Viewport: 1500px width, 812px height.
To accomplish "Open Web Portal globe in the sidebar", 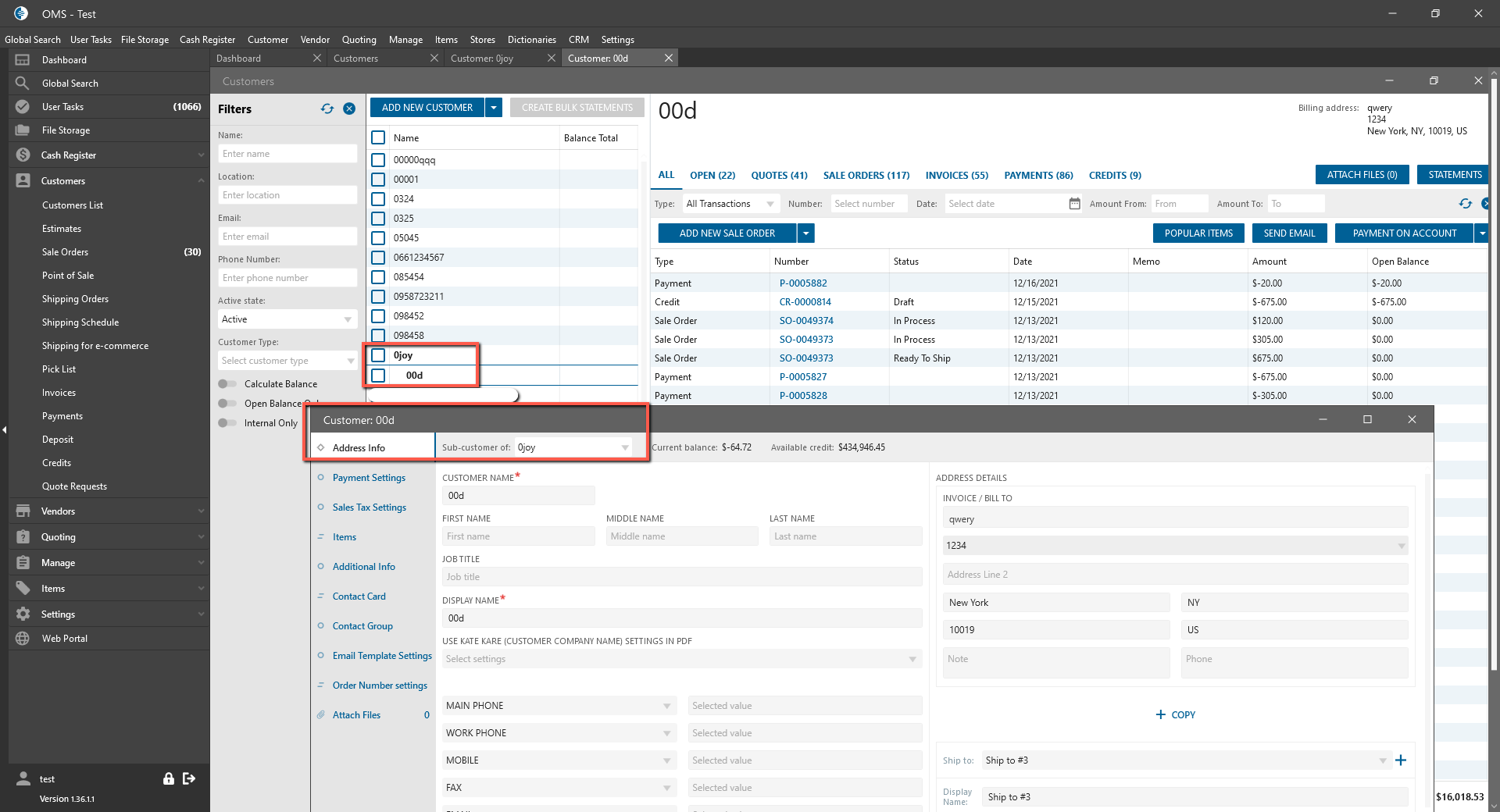I will coord(23,639).
